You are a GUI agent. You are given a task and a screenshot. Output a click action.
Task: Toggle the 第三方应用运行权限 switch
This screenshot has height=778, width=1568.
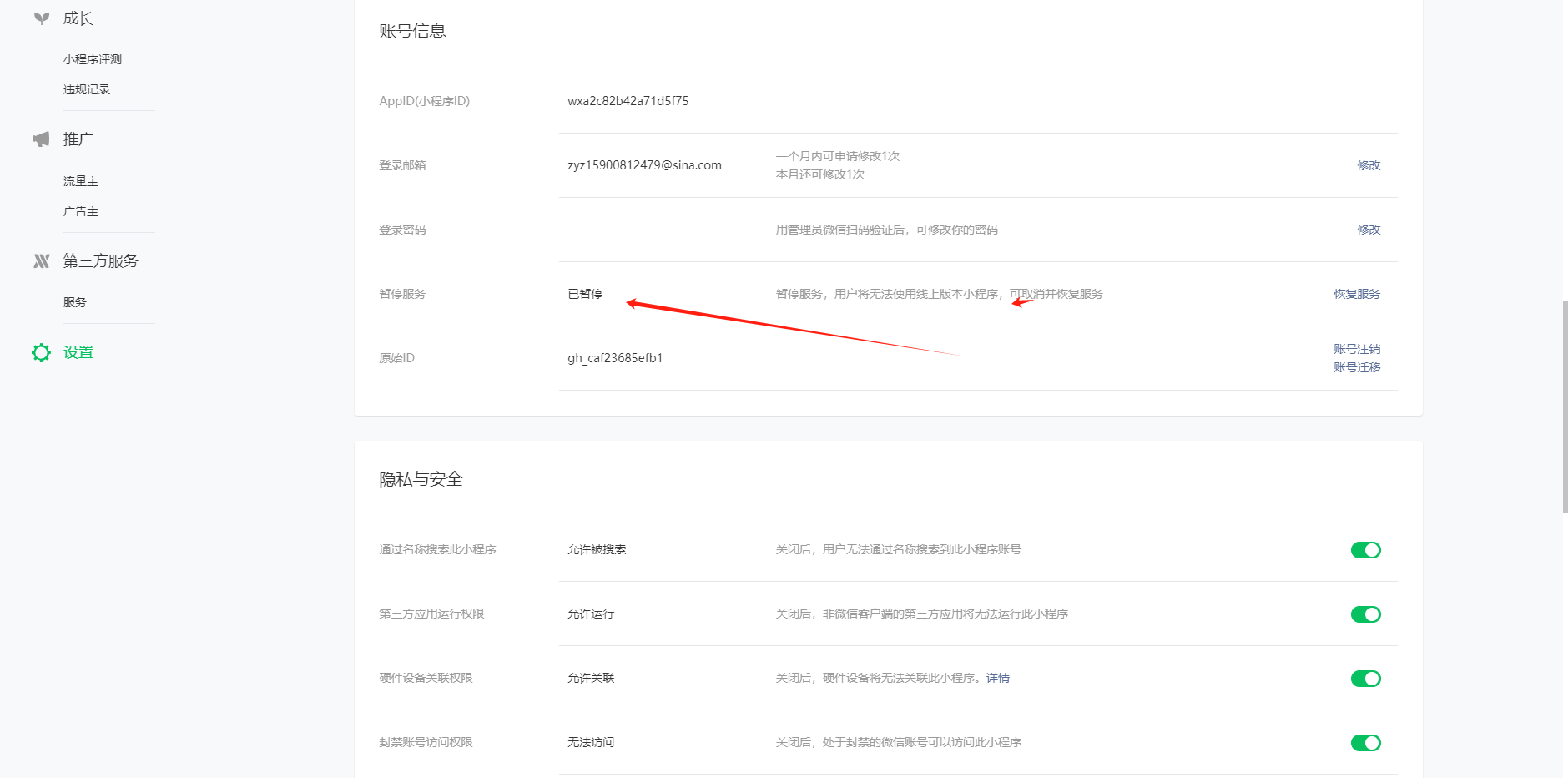pyautogui.click(x=1366, y=614)
